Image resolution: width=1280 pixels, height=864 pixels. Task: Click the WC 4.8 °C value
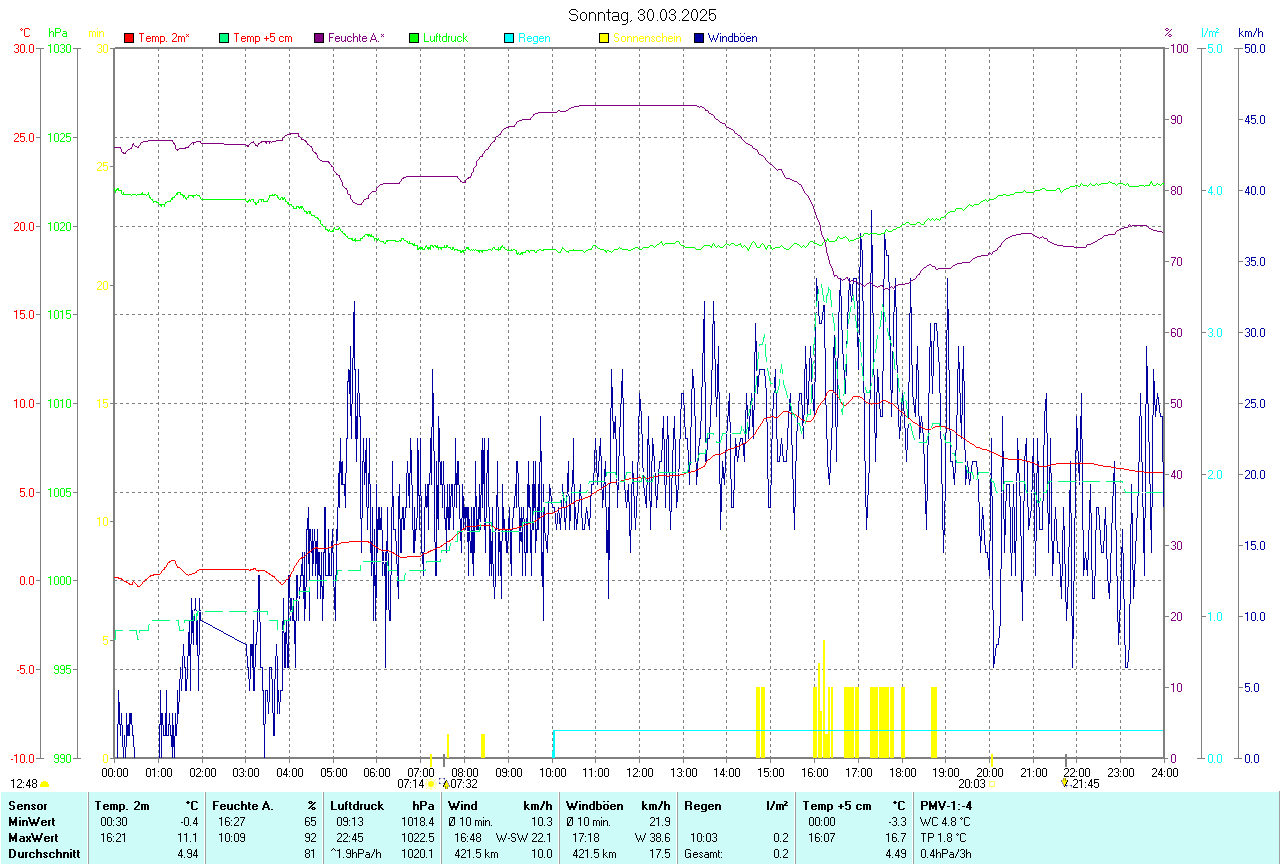tap(945, 821)
